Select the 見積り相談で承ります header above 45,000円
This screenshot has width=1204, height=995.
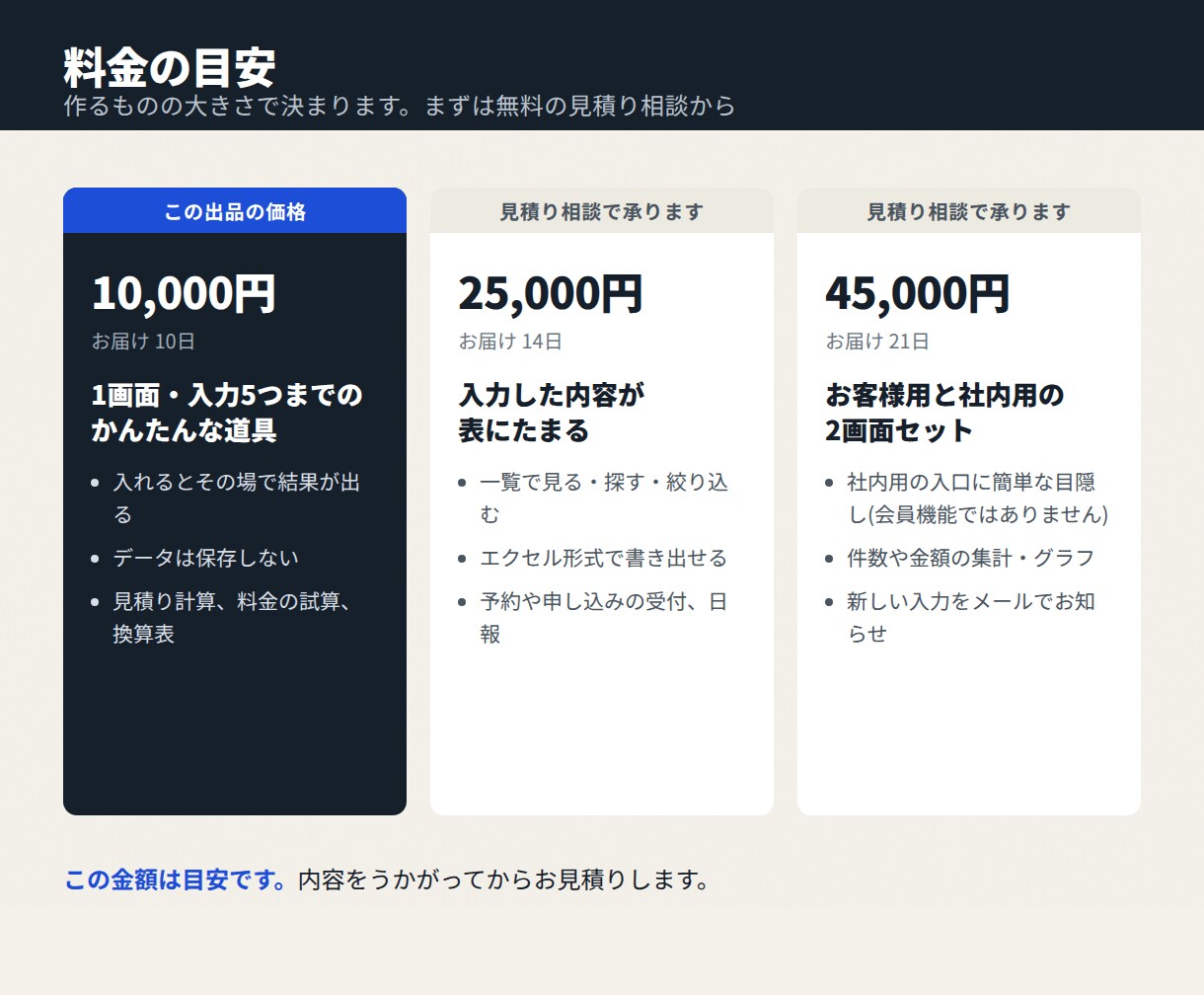pyautogui.click(x=969, y=211)
